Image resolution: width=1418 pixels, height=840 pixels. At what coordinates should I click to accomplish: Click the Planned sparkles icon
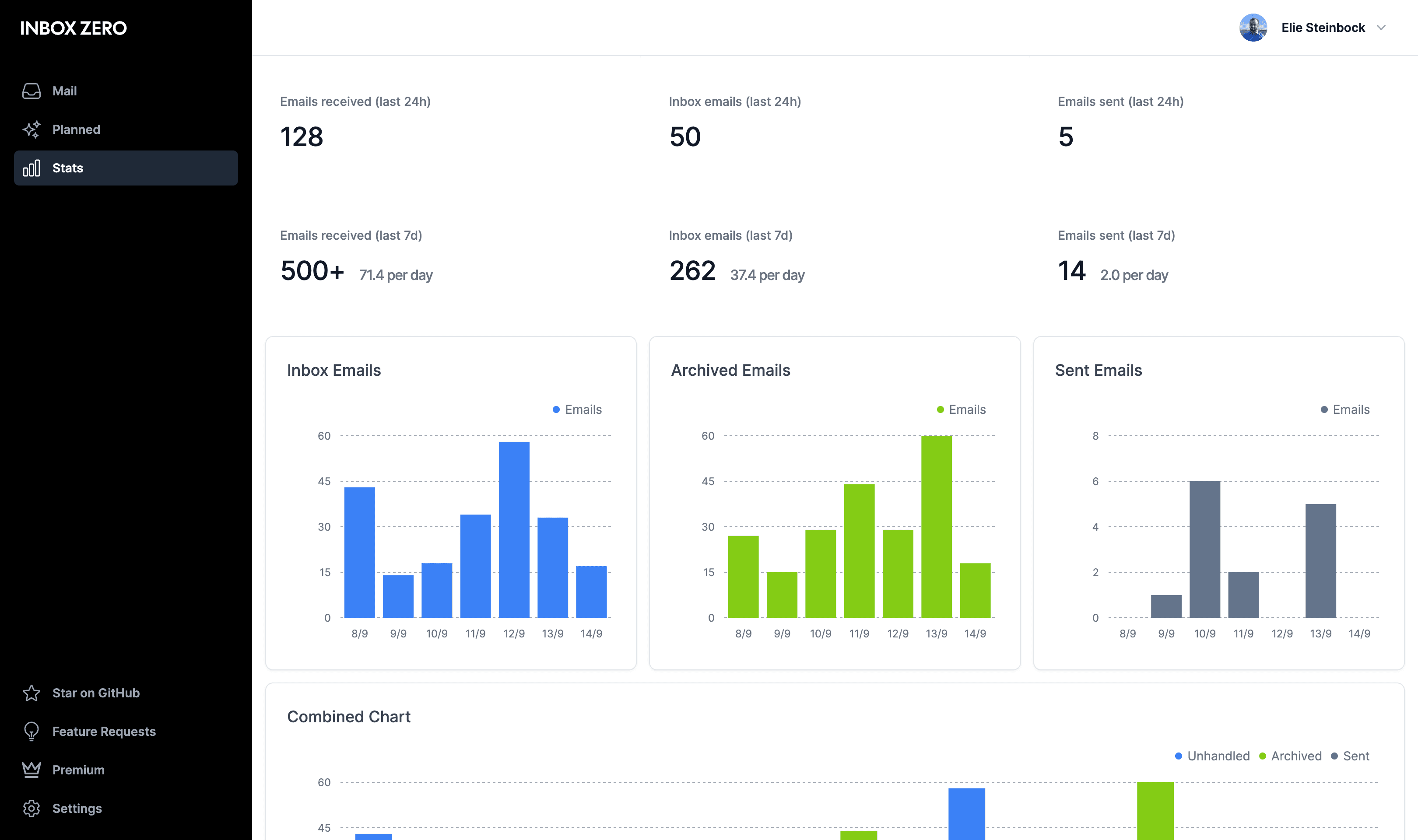pyautogui.click(x=31, y=129)
